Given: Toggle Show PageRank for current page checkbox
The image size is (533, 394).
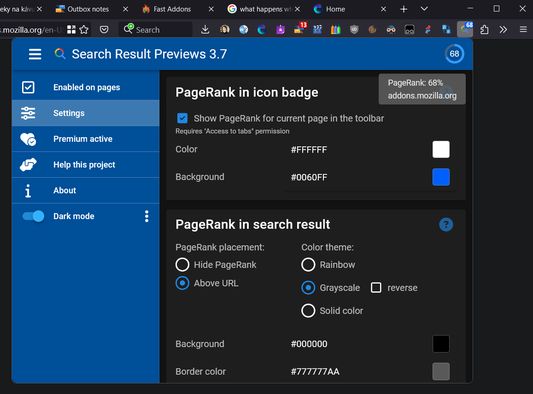Looking at the screenshot, I should [x=183, y=118].
